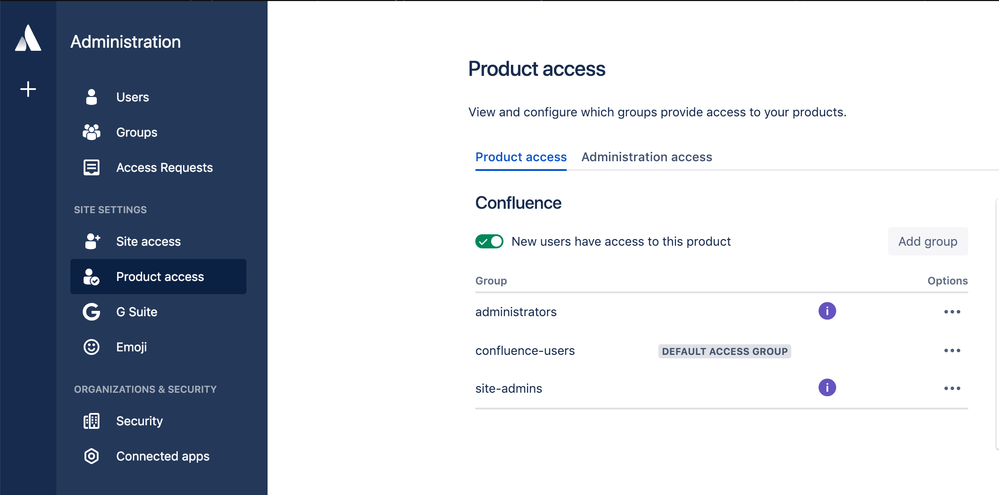999x495 pixels.
Task: Click the Connected apps hexagon icon
Action: click(x=92, y=456)
